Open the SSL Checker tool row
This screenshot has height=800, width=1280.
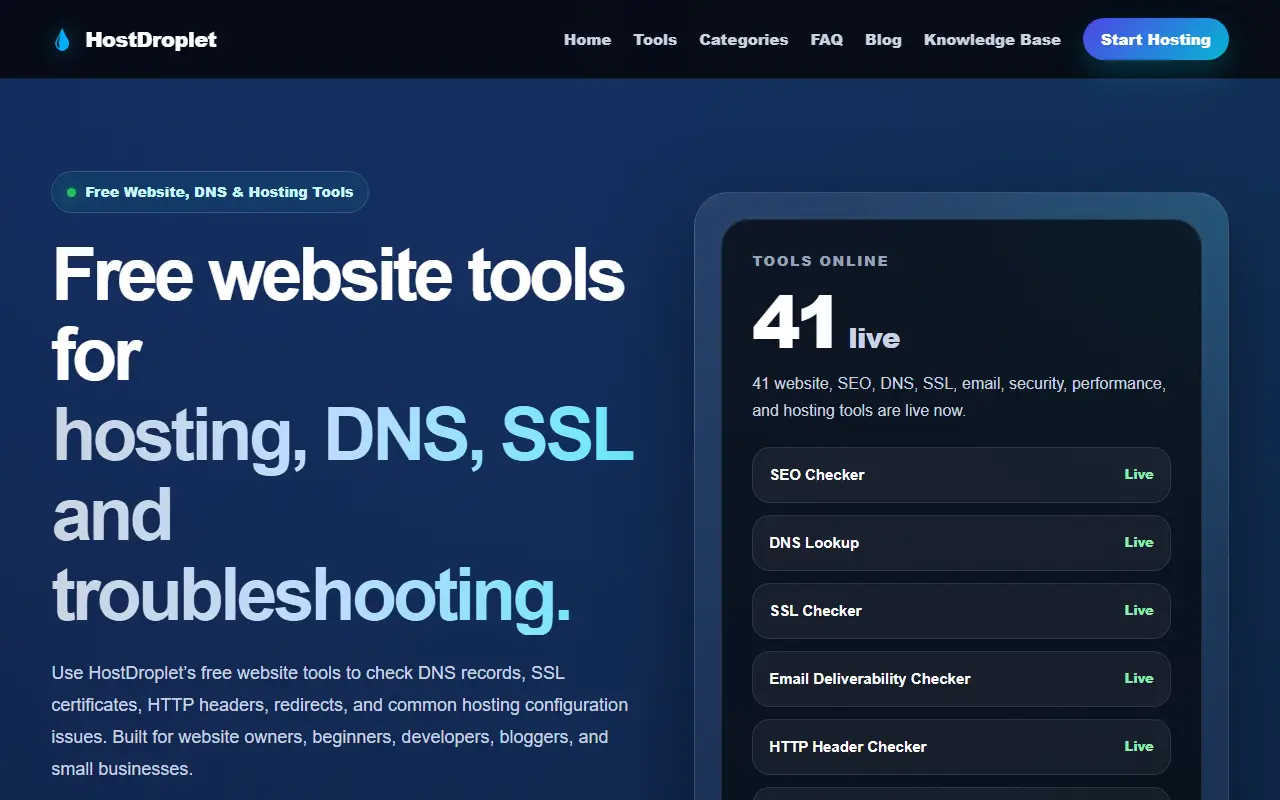pyautogui.click(x=961, y=611)
